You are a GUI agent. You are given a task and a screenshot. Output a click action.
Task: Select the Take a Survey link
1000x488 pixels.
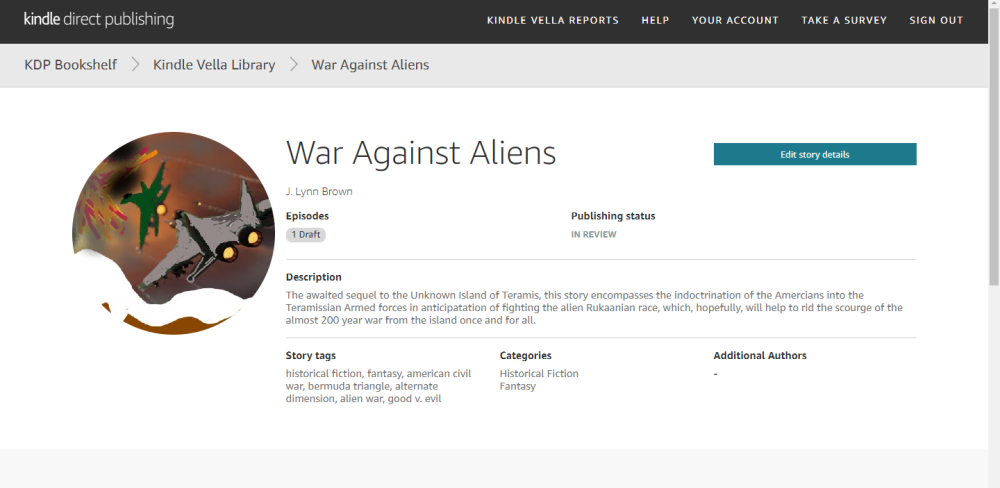843,21
